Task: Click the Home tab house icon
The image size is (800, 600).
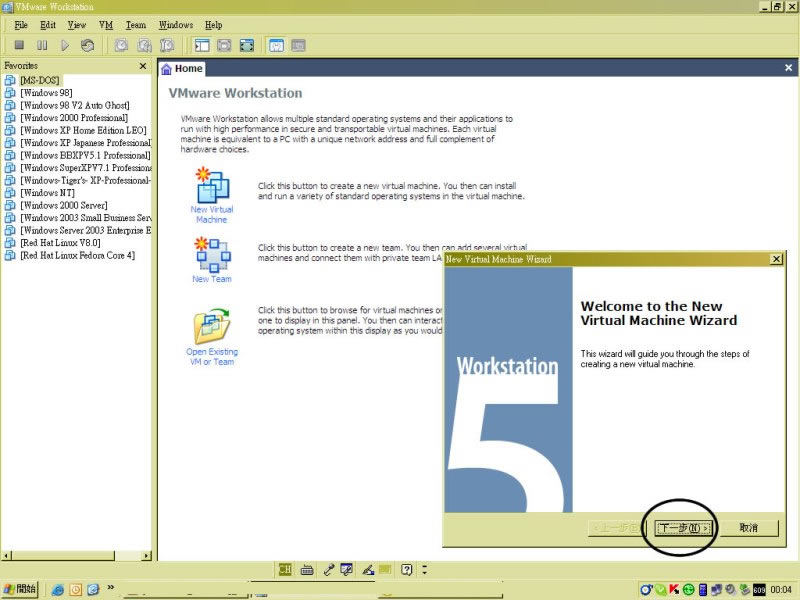Action: click(x=166, y=69)
